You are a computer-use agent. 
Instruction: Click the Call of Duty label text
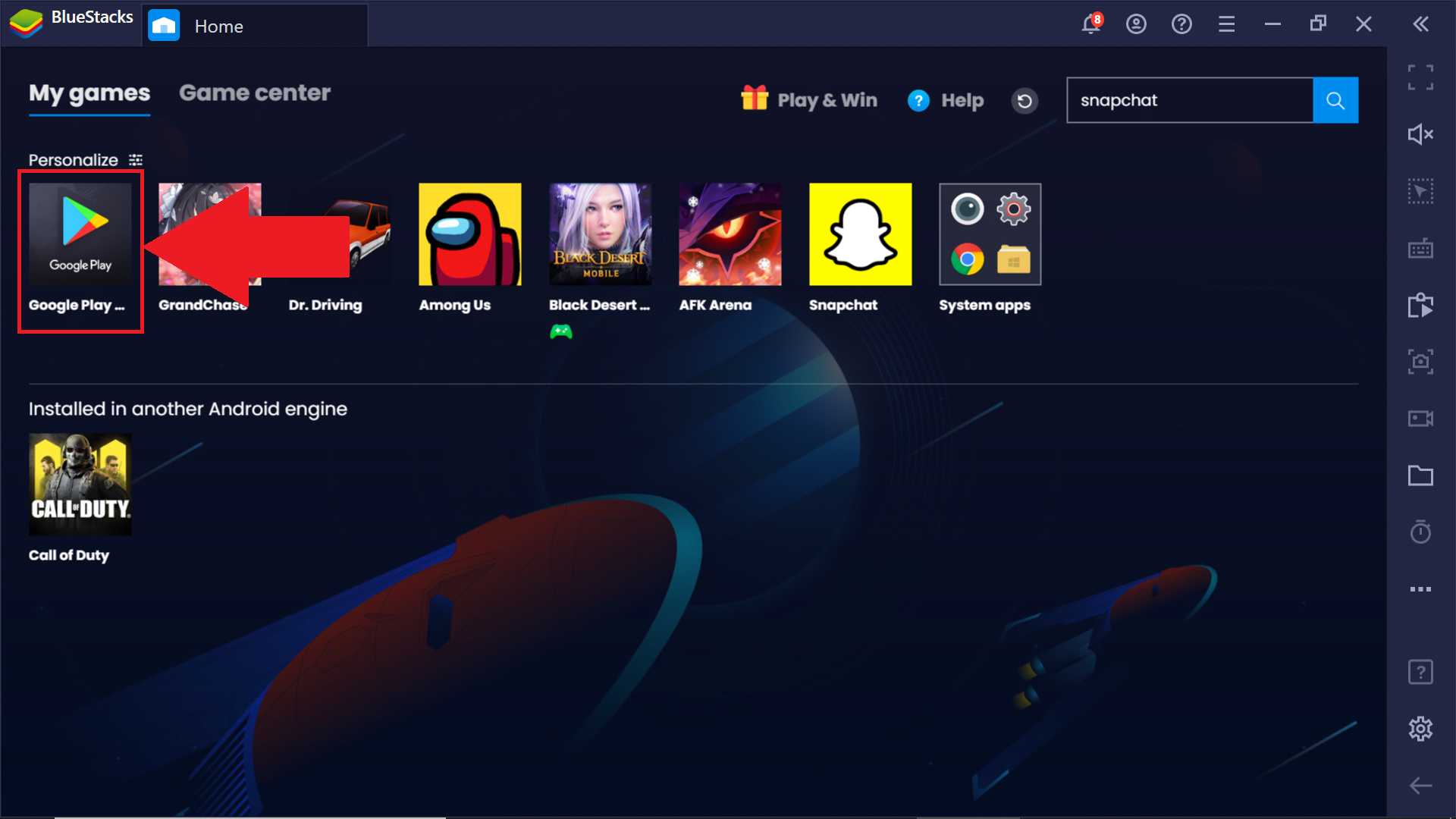click(69, 555)
